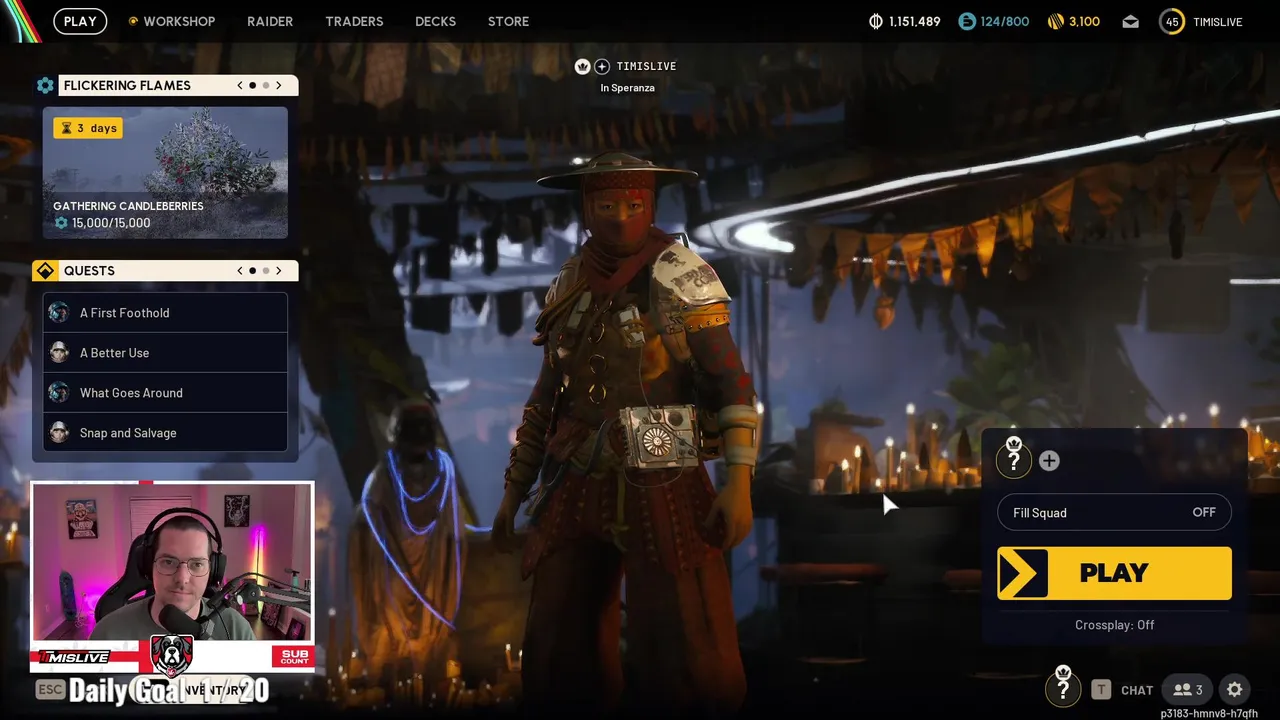Click the trader portrait beside A Better Use
Image resolution: width=1280 pixels, height=720 pixels.
[59, 353]
